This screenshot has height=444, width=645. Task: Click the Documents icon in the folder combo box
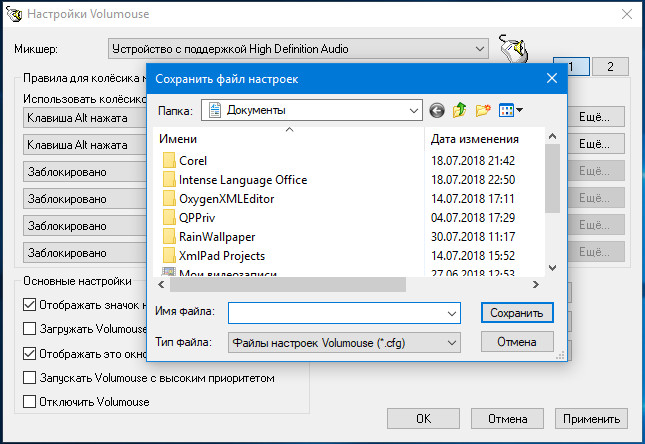[215, 110]
